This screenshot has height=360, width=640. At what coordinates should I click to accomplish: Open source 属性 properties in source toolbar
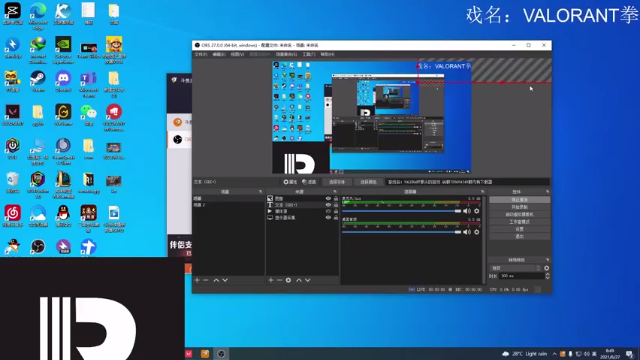(x=291, y=182)
